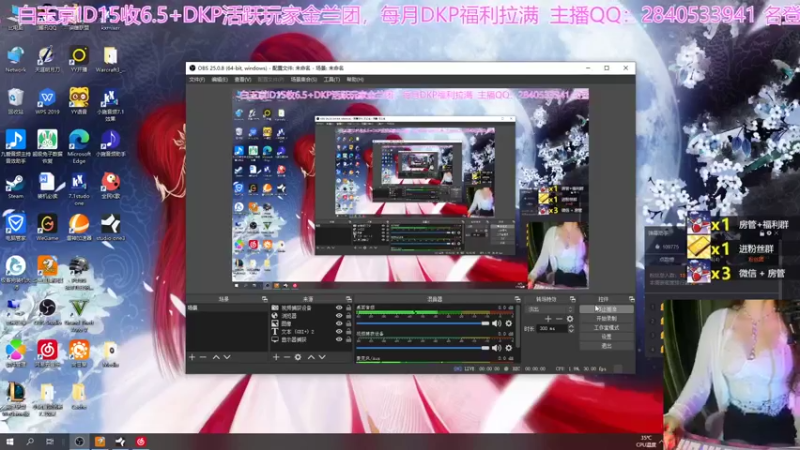
Task: Hide the 视频捕获设备 source with its eye icon
Action: coord(339,308)
